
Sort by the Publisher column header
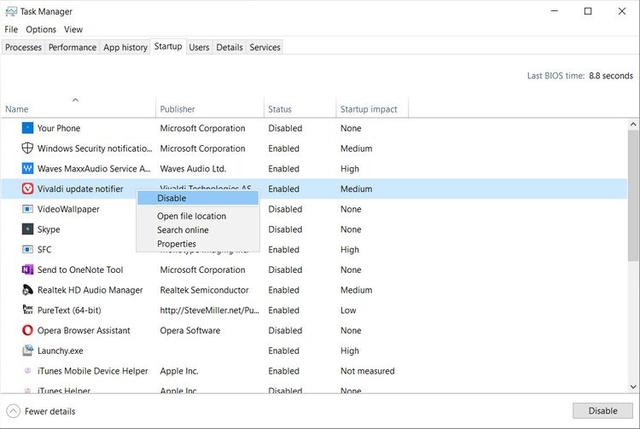(210, 109)
